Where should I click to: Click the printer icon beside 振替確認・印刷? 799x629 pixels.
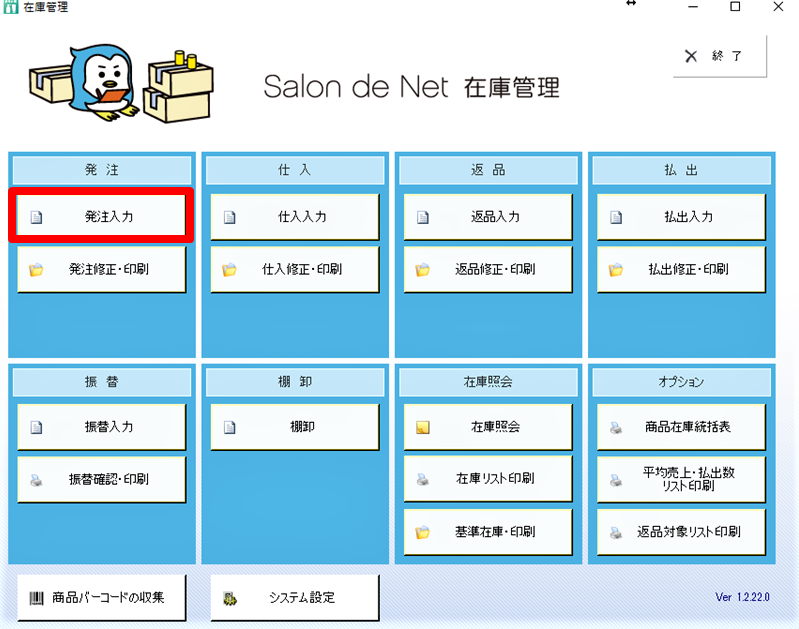36,480
